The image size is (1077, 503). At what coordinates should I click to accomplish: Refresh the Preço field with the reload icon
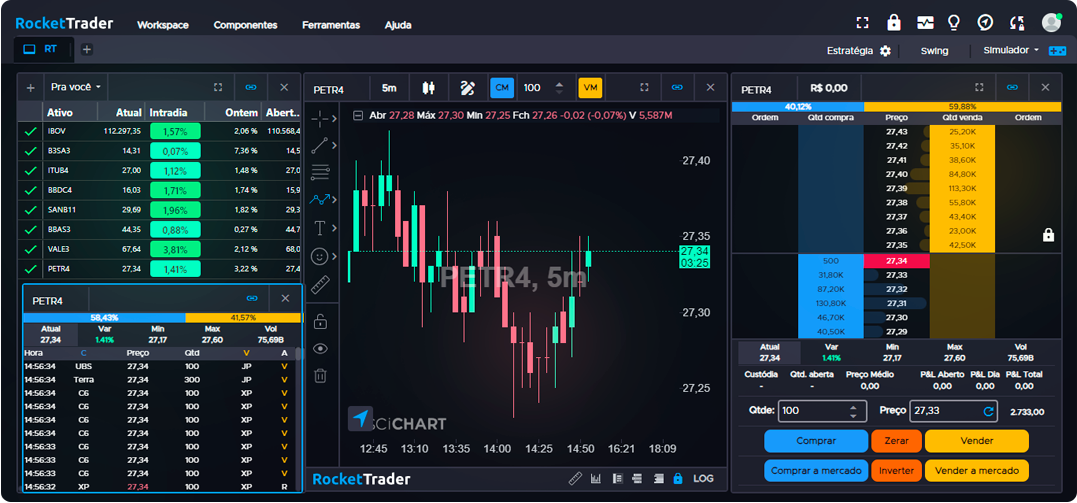click(x=988, y=412)
